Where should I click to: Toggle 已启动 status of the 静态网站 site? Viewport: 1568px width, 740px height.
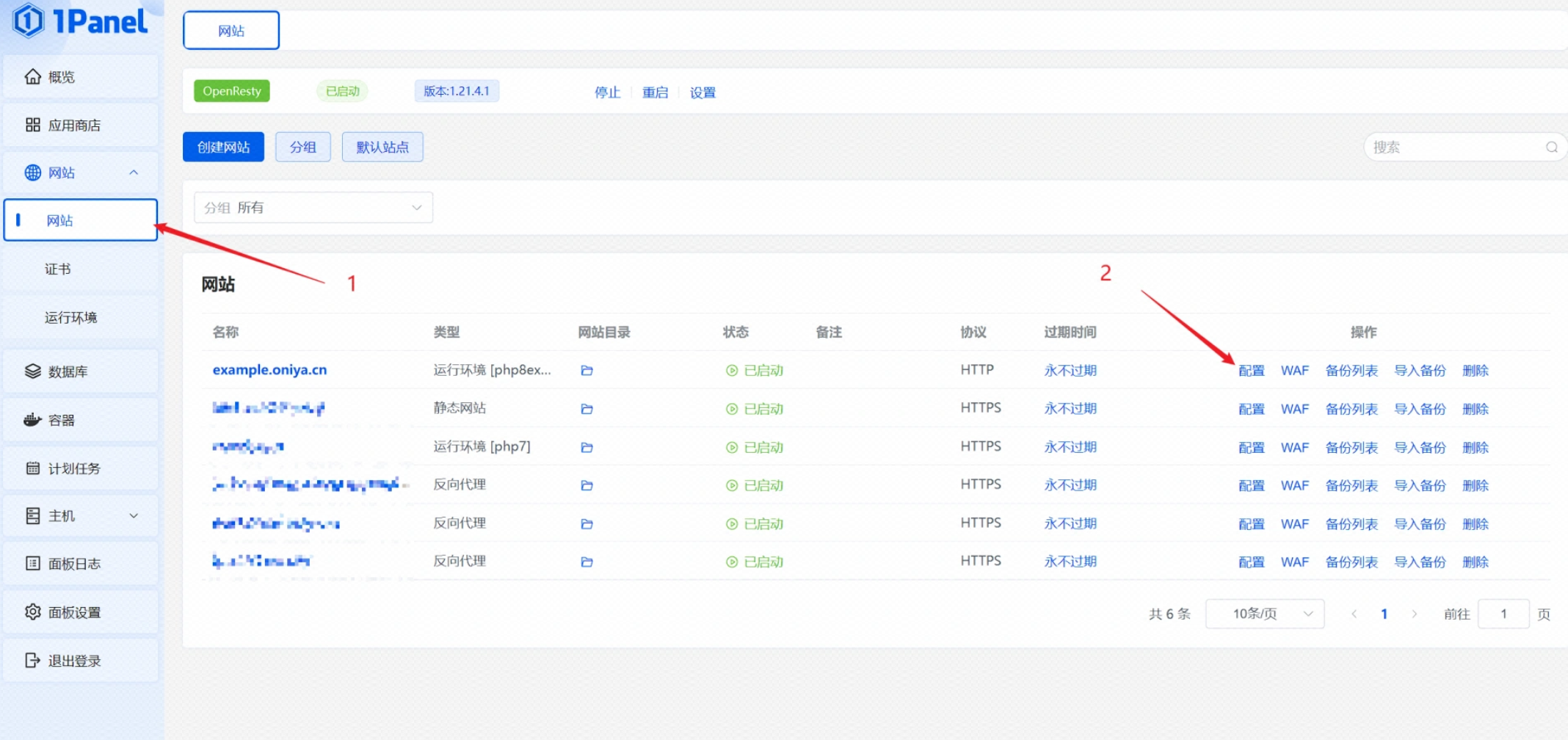(755, 409)
